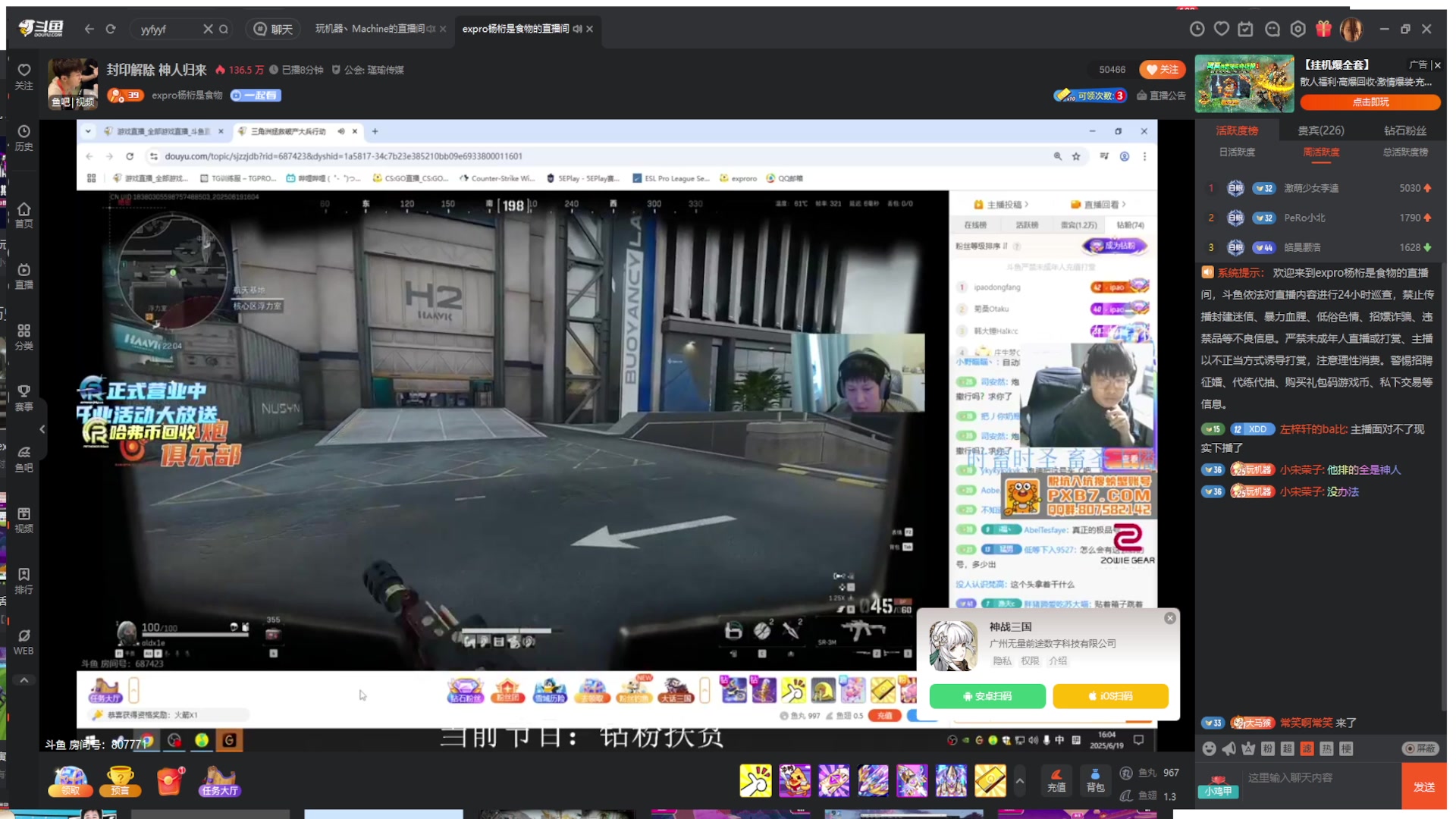
Task: Open 鱼吧 forum in the sidebar
Action: 24,460
